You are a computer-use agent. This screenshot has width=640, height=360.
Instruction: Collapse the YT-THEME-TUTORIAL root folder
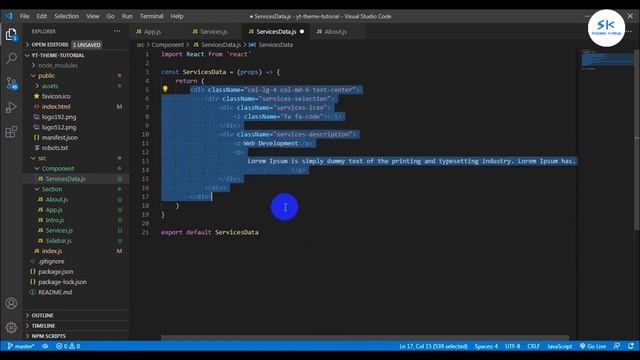point(58,55)
